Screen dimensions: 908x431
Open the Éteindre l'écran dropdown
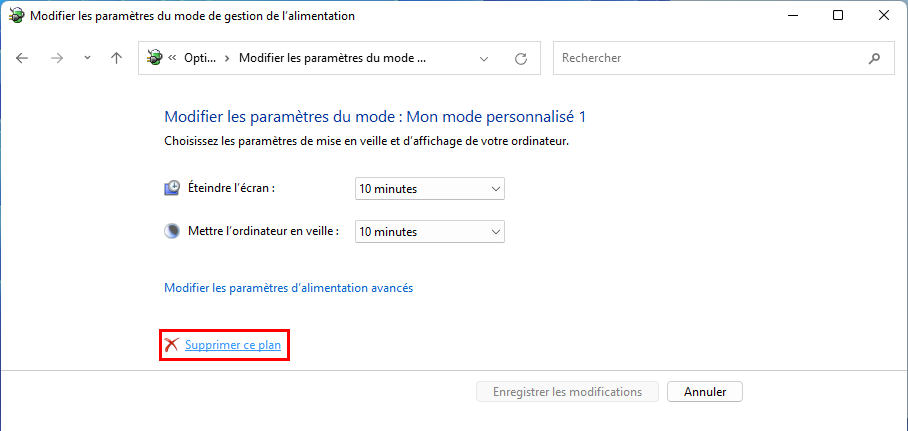coord(430,189)
